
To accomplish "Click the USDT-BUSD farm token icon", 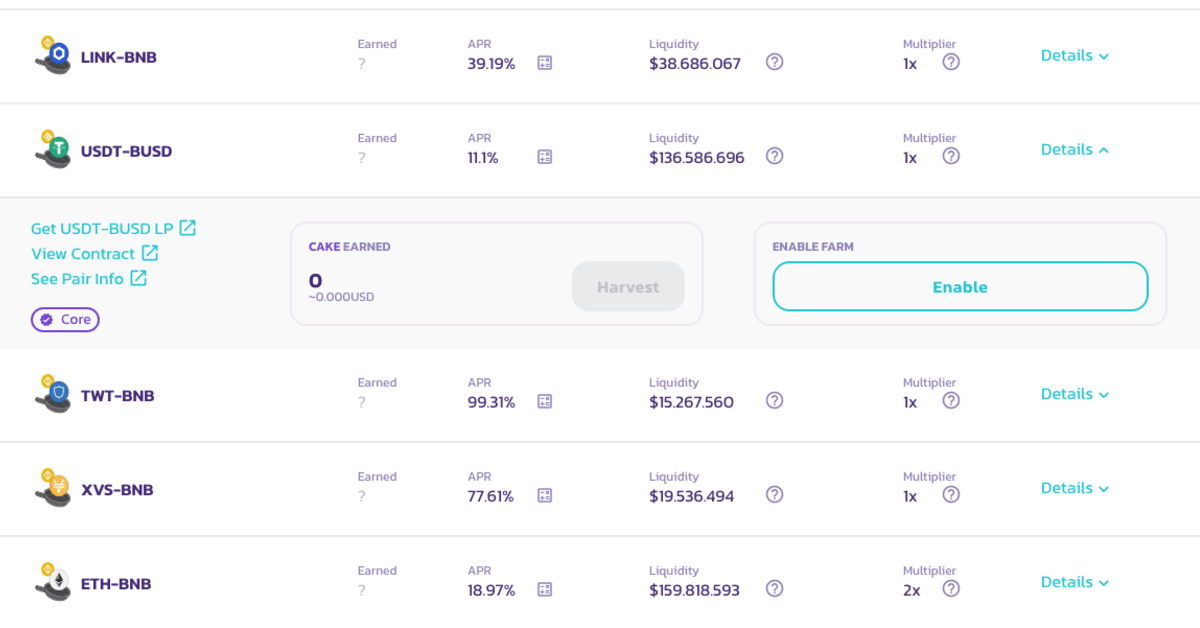I will click(x=53, y=150).
